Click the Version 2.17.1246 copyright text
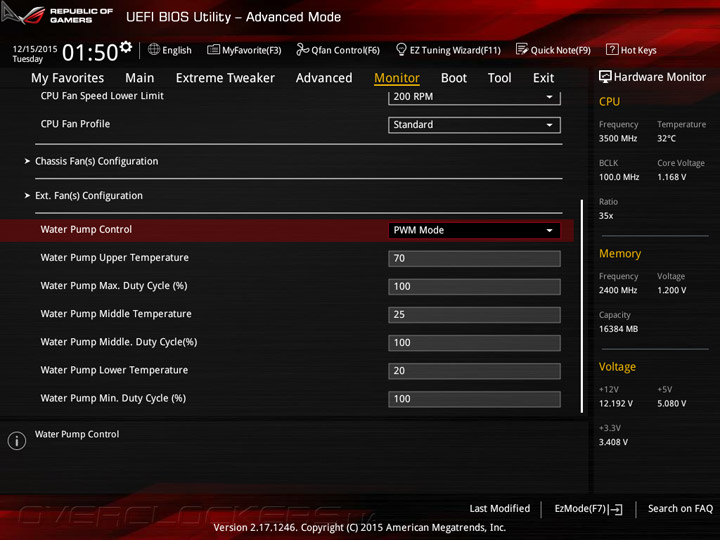Viewport: 720px width, 540px height. click(360, 528)
